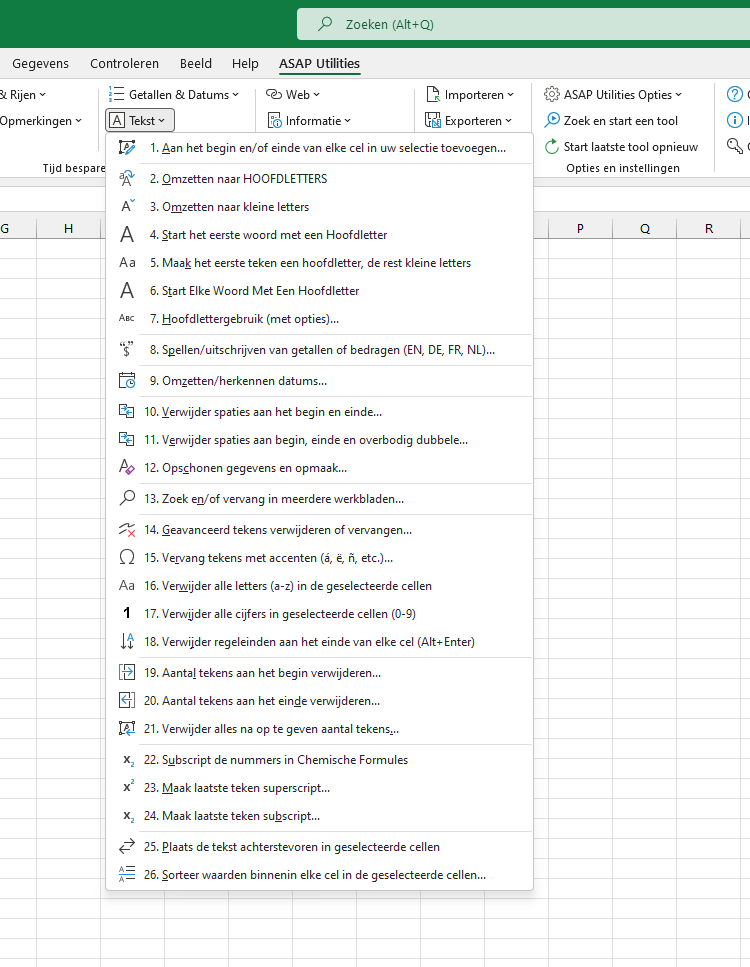This screenshot has width=750, height=967.
Task: Click the remove-leading-characters icon for item 19
Action: [126, 672]
